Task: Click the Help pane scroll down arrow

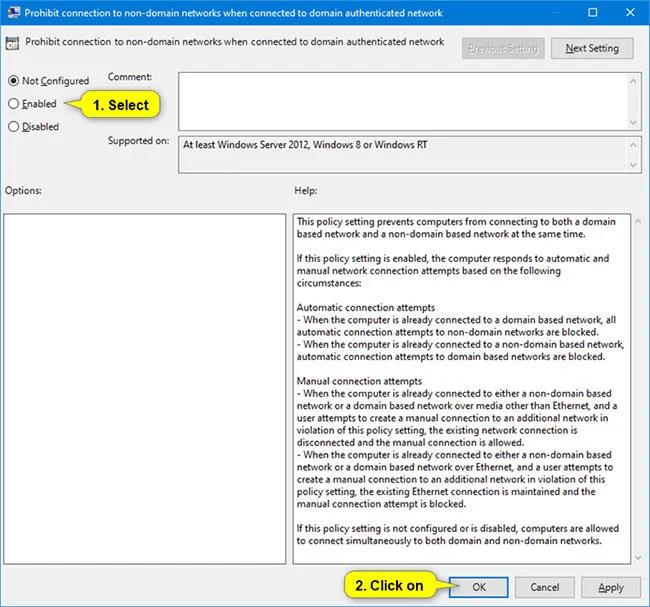Action: tap(638, 558)
